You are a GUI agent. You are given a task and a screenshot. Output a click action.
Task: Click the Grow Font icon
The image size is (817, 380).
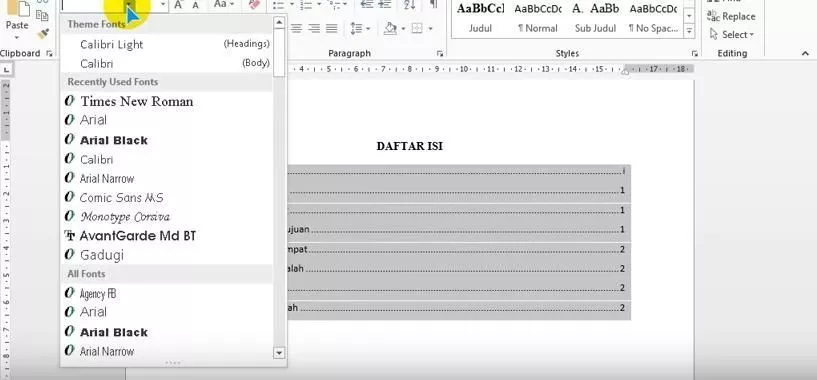click(x=179, y=5)
